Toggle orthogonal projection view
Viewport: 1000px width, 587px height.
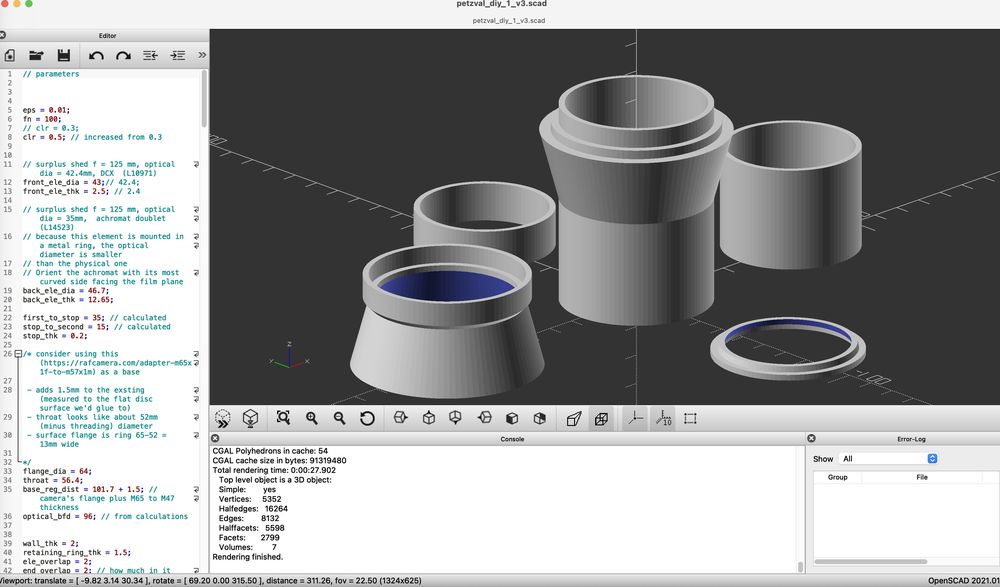click(601, 418)
